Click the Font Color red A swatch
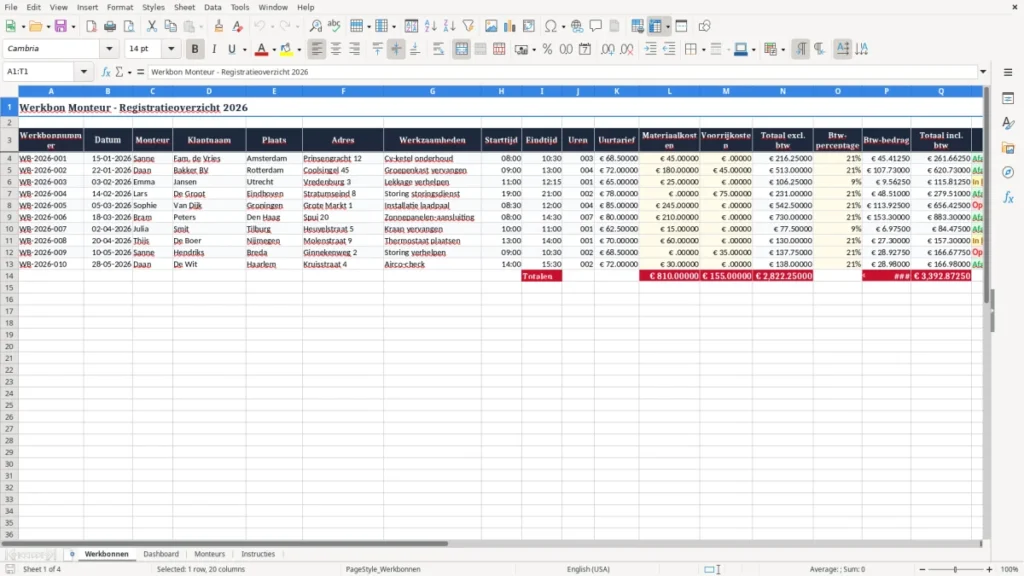 pyautogui.click(x=261, y=49)
